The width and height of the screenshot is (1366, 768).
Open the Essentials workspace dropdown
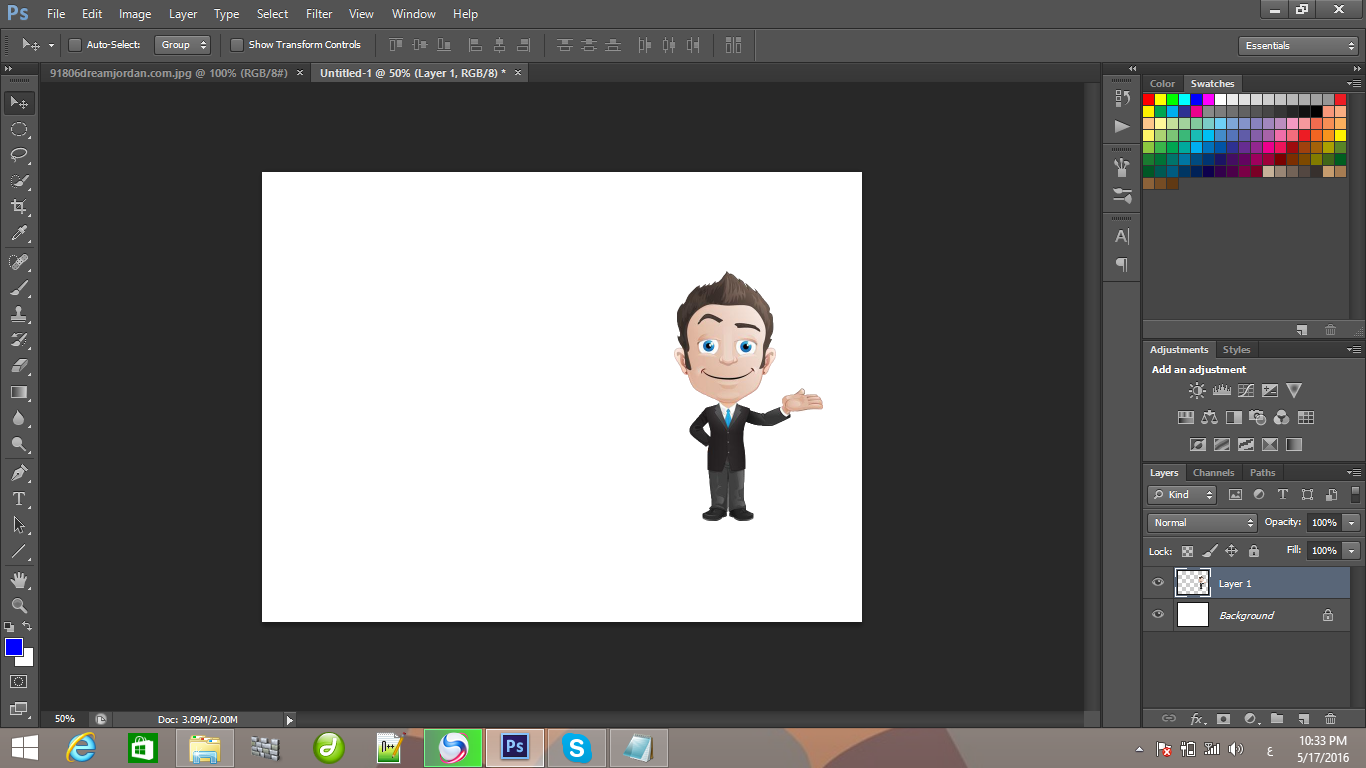pyautogui.click(x=1297, y=46)
